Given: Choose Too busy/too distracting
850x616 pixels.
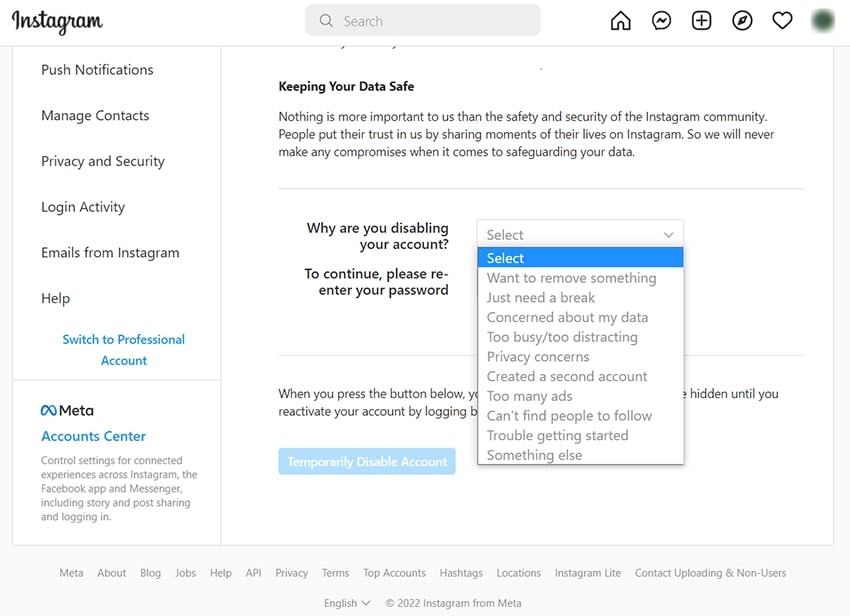Looking at the screenshot, I should pyautogui.click(x=580, y=337).
